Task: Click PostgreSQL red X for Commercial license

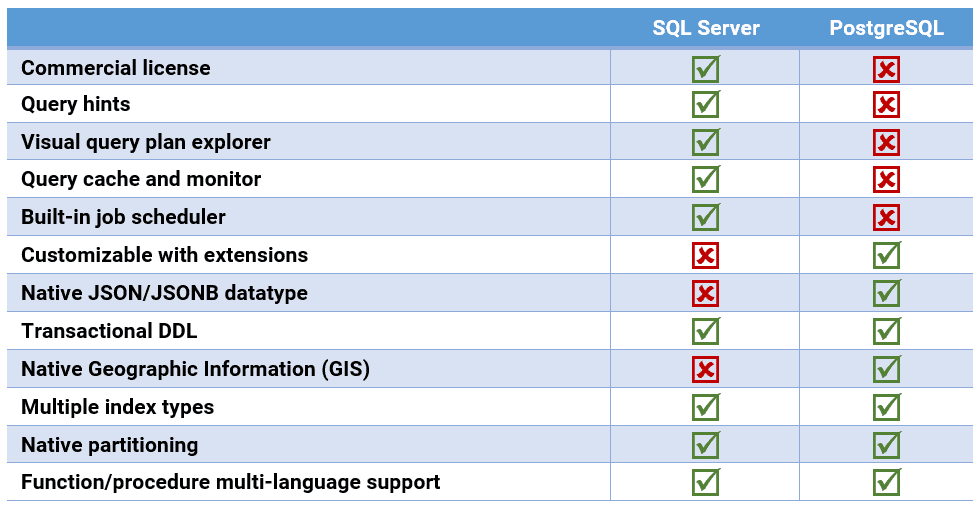Action: [x=886, y=69]
